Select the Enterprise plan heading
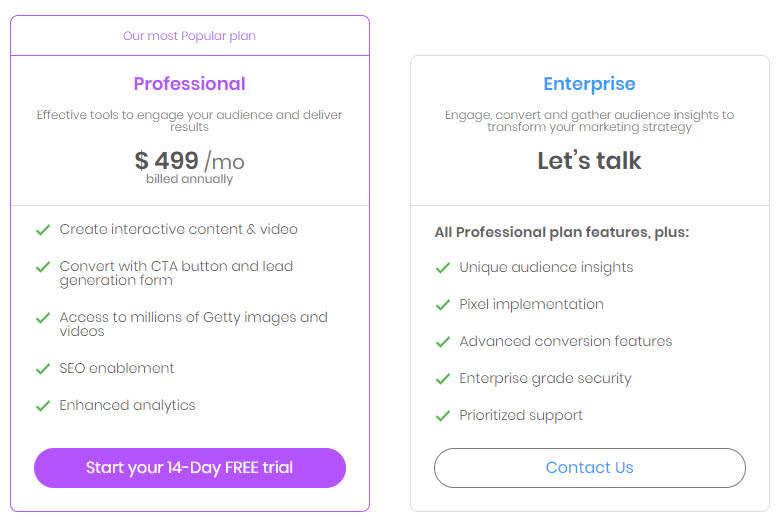This screenshot has height=521, width=781. click(590, 84)
